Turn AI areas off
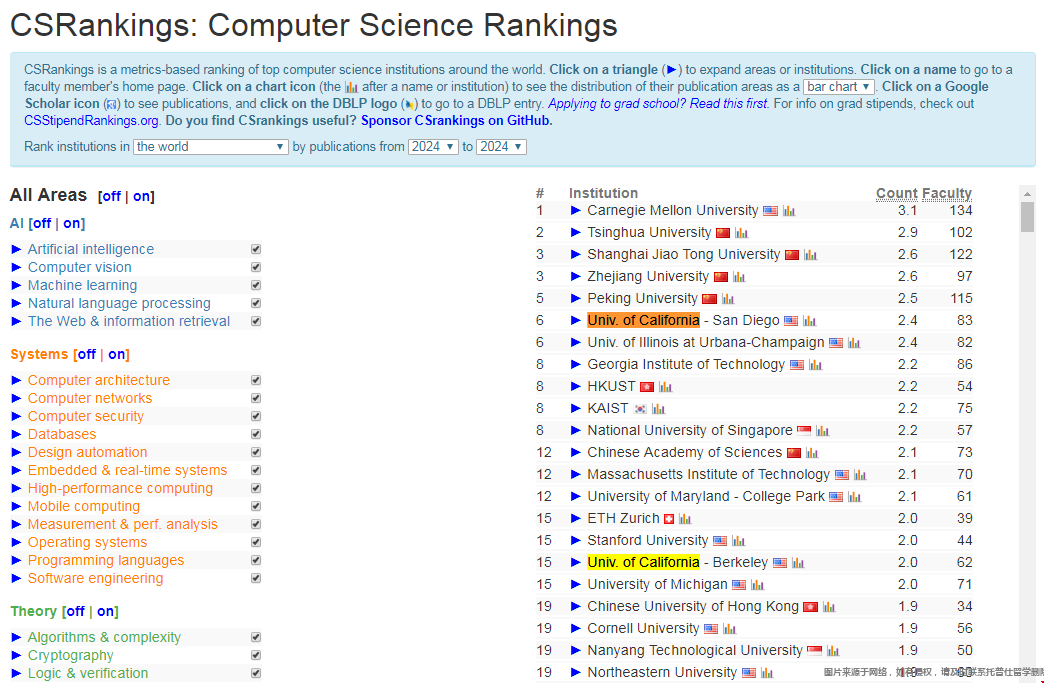The image size is (1044, 683). (x=42, y=224)
